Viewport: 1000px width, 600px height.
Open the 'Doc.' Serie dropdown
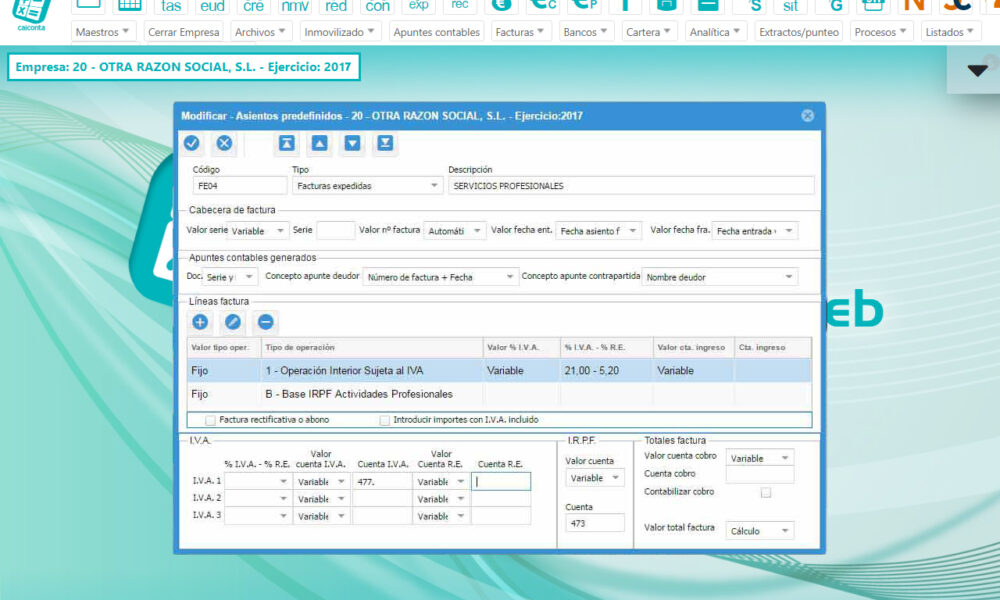[229, 277]
